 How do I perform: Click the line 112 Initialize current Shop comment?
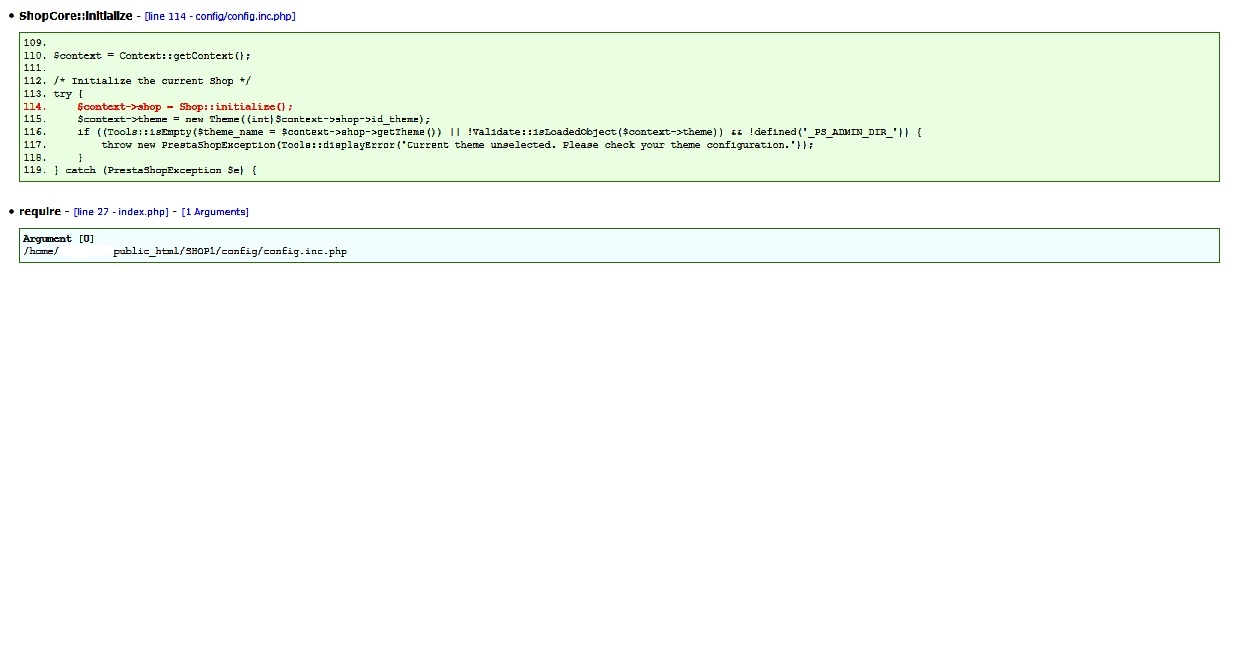point(152,81)
